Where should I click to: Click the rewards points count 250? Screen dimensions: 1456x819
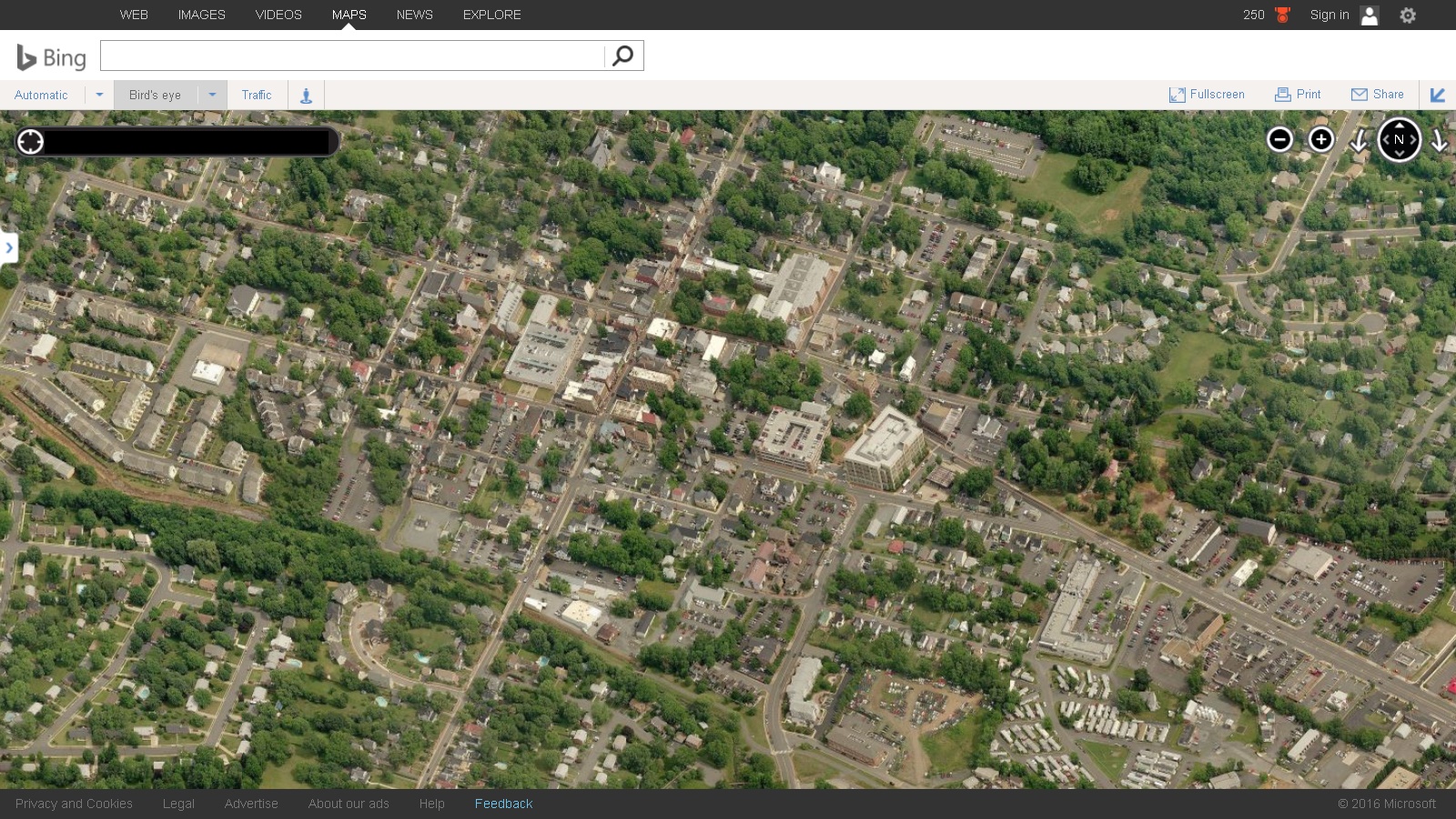[1254, 15]
